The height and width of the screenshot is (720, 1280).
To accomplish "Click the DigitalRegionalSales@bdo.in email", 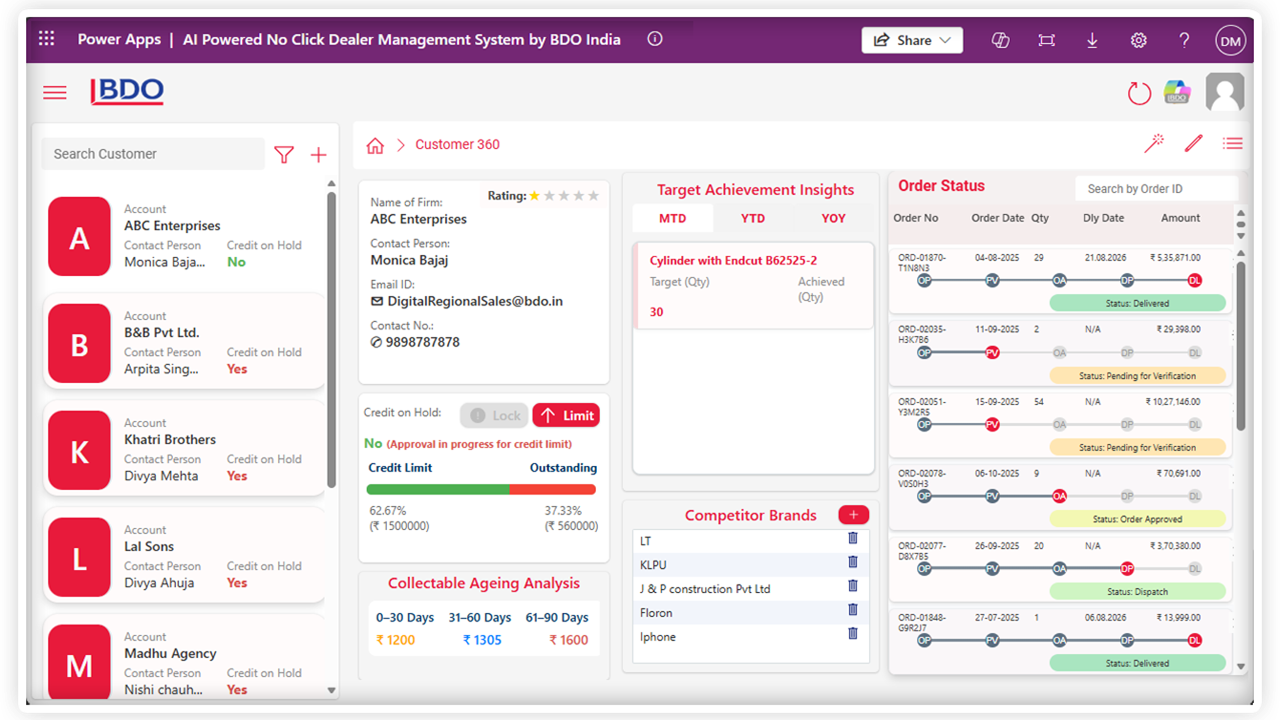I will pyautogui.click(x=475, y=301).
